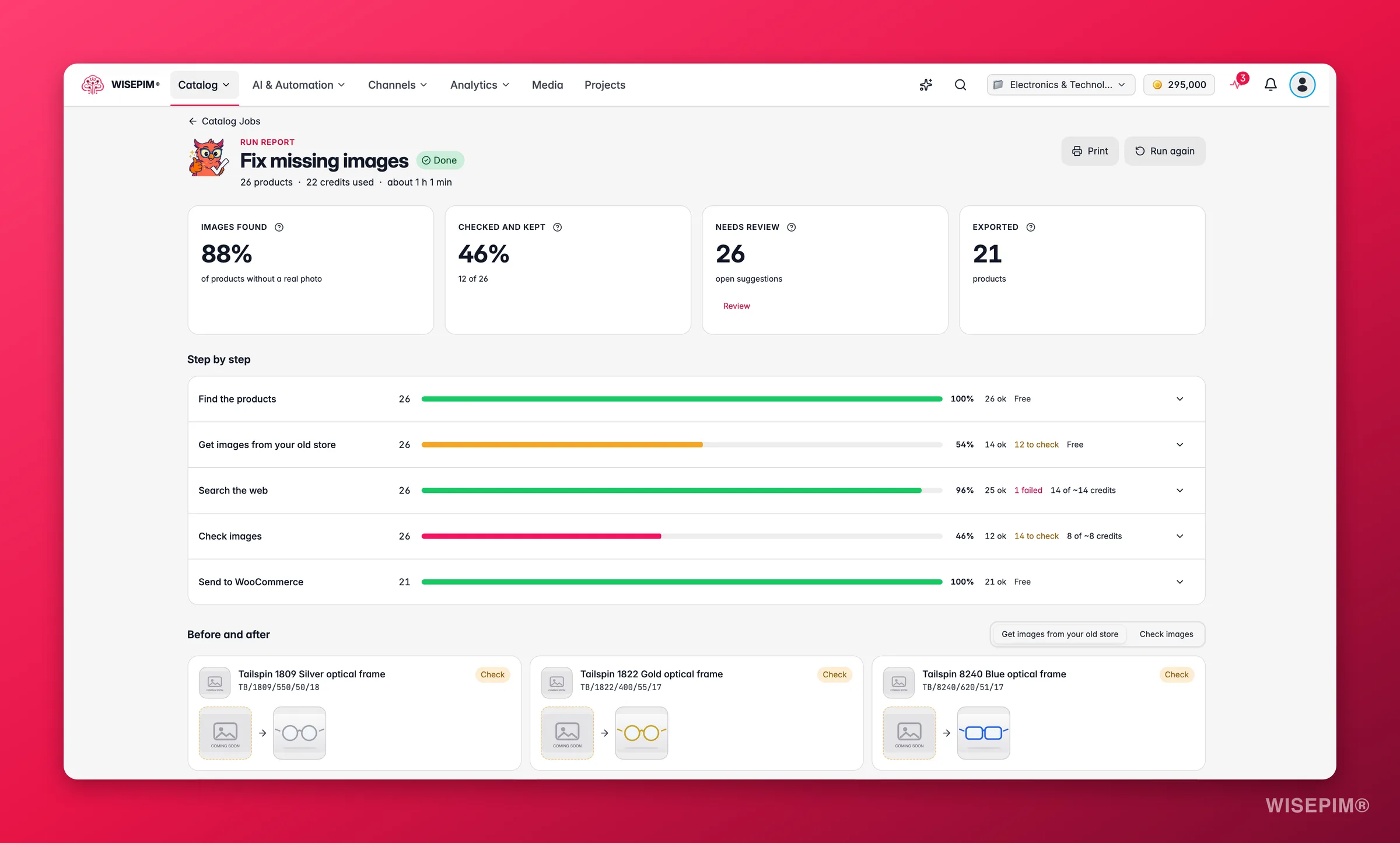Click the back arrow to Catalog Jobs

pyautogui.click(x=192, y=121)
